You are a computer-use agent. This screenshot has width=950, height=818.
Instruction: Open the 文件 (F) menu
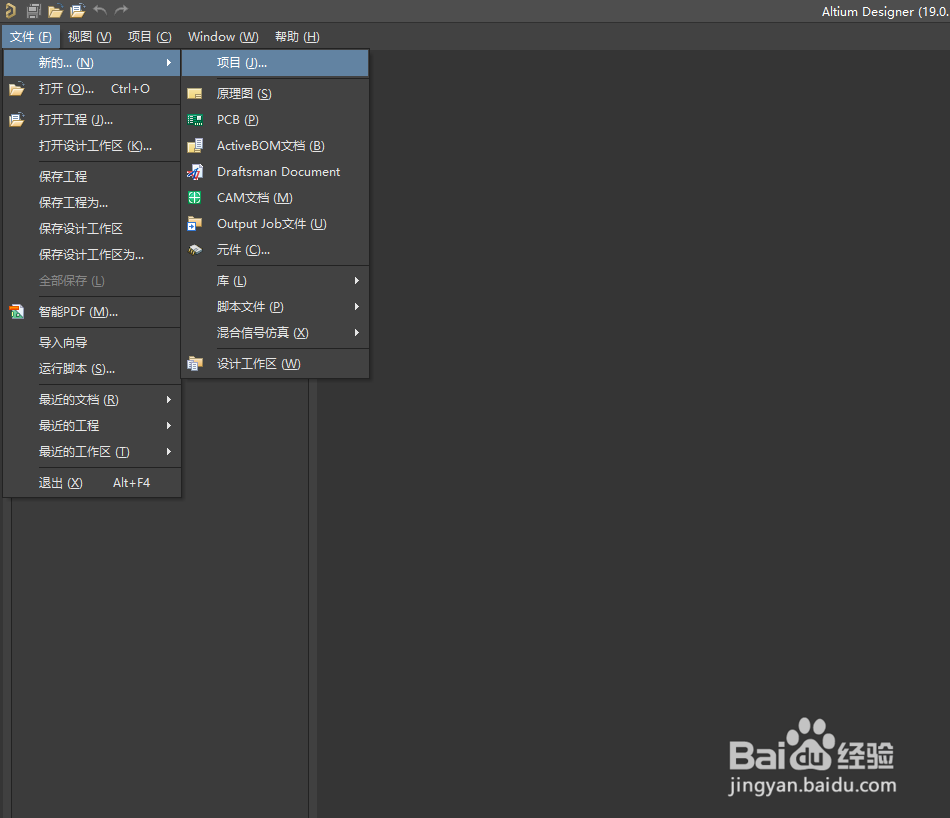tap(31, 37)
